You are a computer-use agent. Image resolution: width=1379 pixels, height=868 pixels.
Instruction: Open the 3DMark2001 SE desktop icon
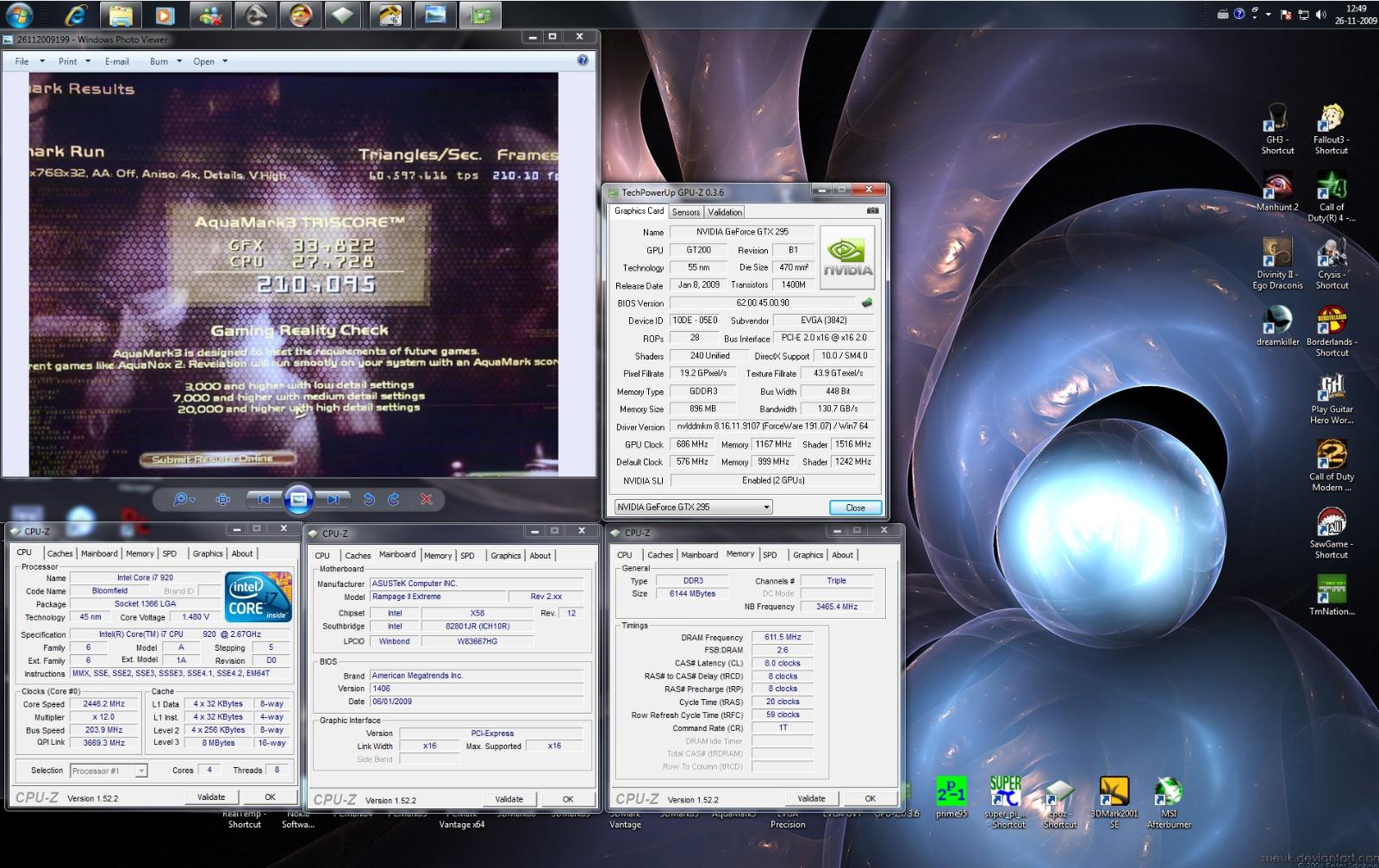(1114, 802)
